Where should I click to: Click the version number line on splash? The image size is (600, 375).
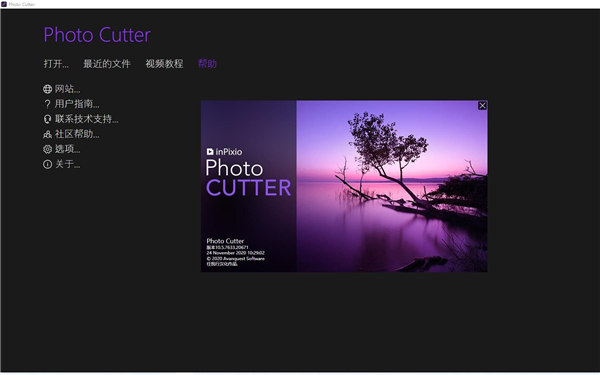coord(228,248)
